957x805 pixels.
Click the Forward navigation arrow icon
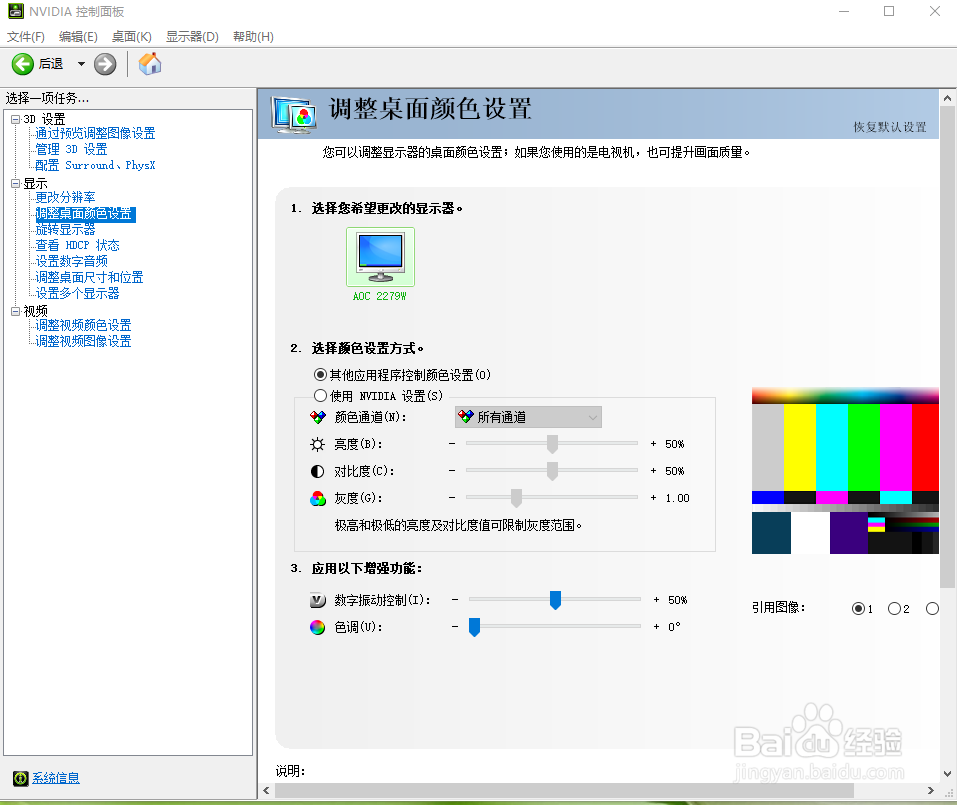pos(104,63)
